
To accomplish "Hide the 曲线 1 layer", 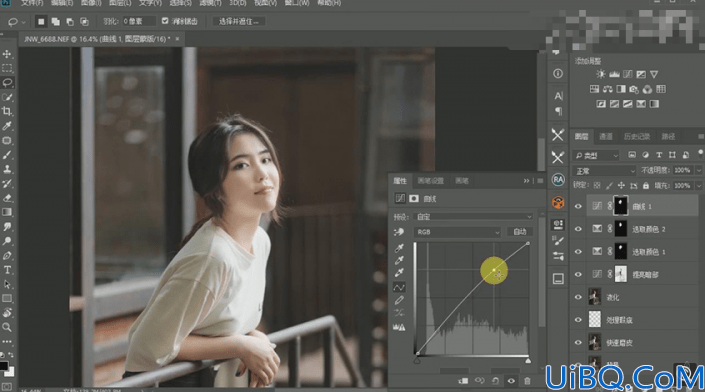I will pos(579,206).
